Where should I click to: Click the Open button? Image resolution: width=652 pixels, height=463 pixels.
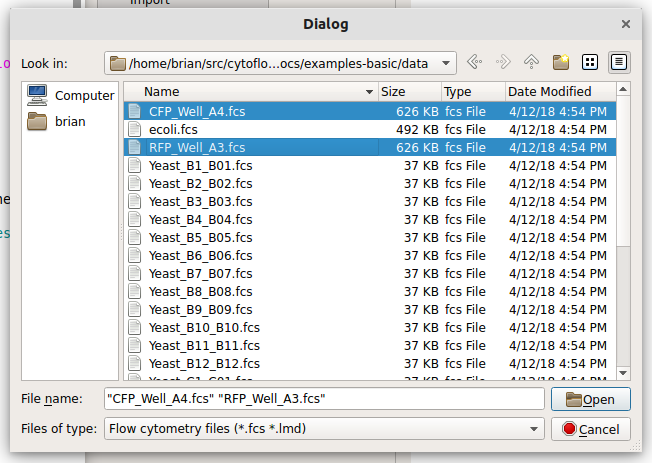click(x=590, y=399)
